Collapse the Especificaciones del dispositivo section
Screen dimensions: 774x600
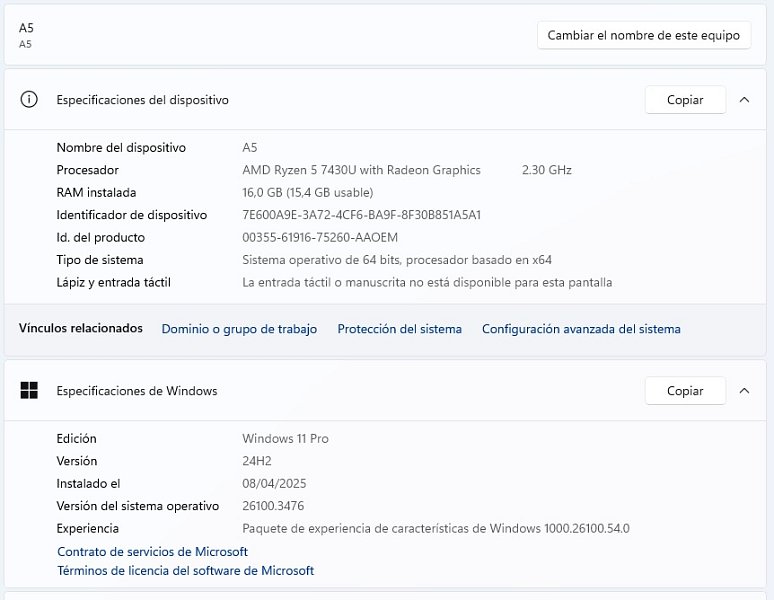744,100
